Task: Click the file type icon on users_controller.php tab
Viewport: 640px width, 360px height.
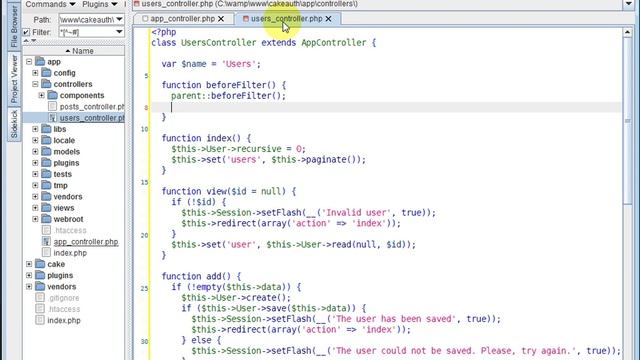Action: [x=246, y=19]
